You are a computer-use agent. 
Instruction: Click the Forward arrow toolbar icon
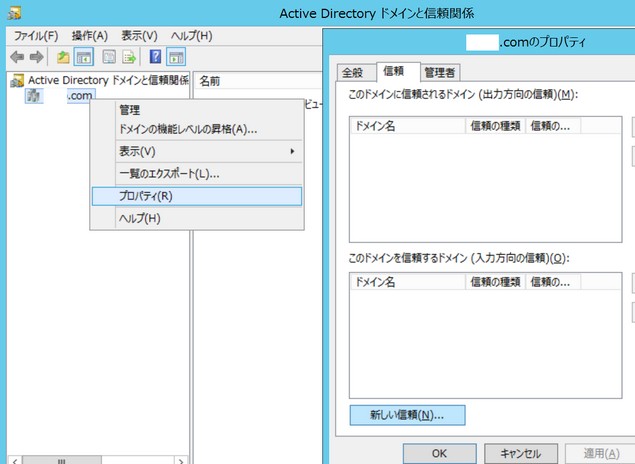[x=36, y=57]
